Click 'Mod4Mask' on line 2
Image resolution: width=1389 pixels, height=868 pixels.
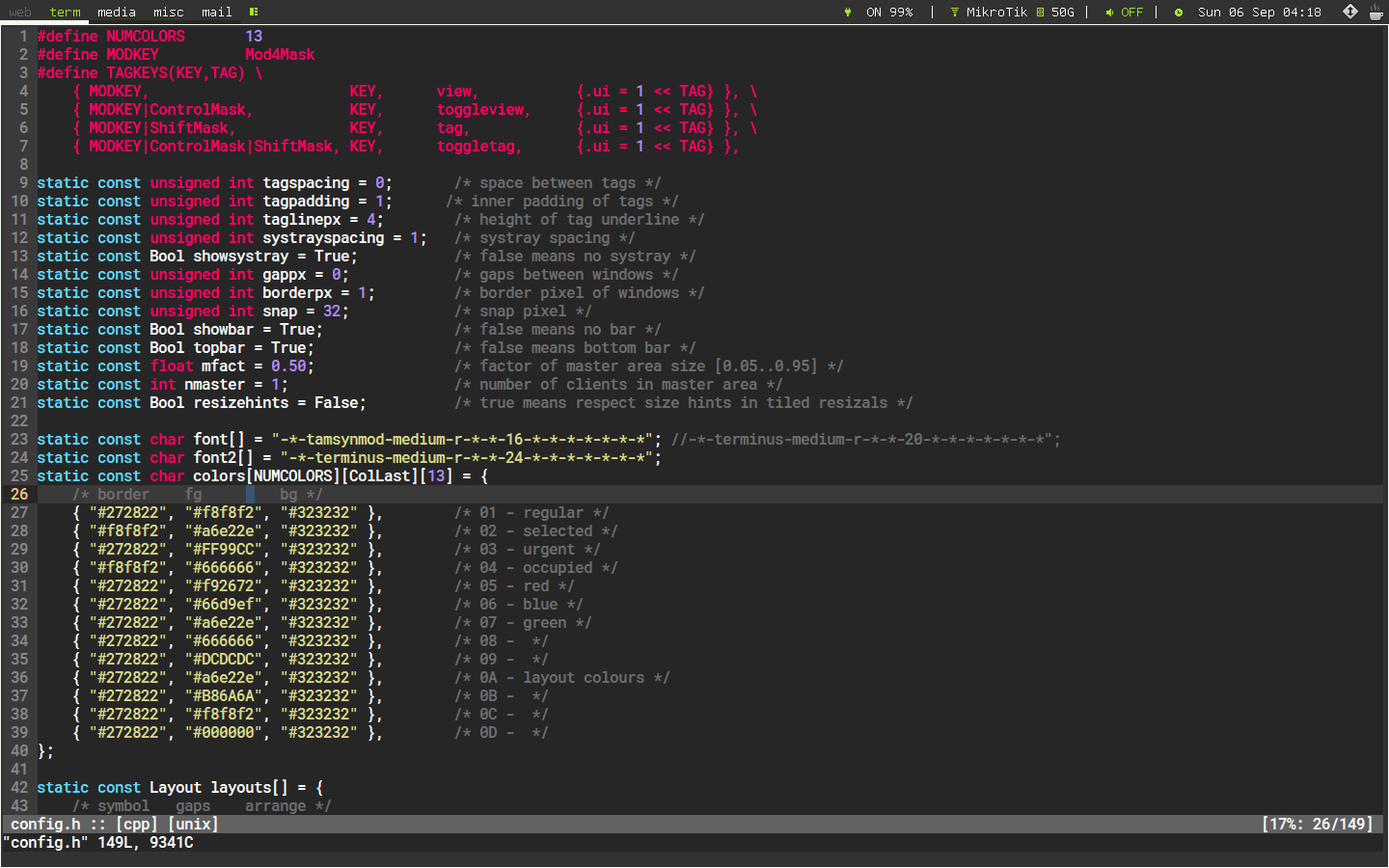(280, 55)
